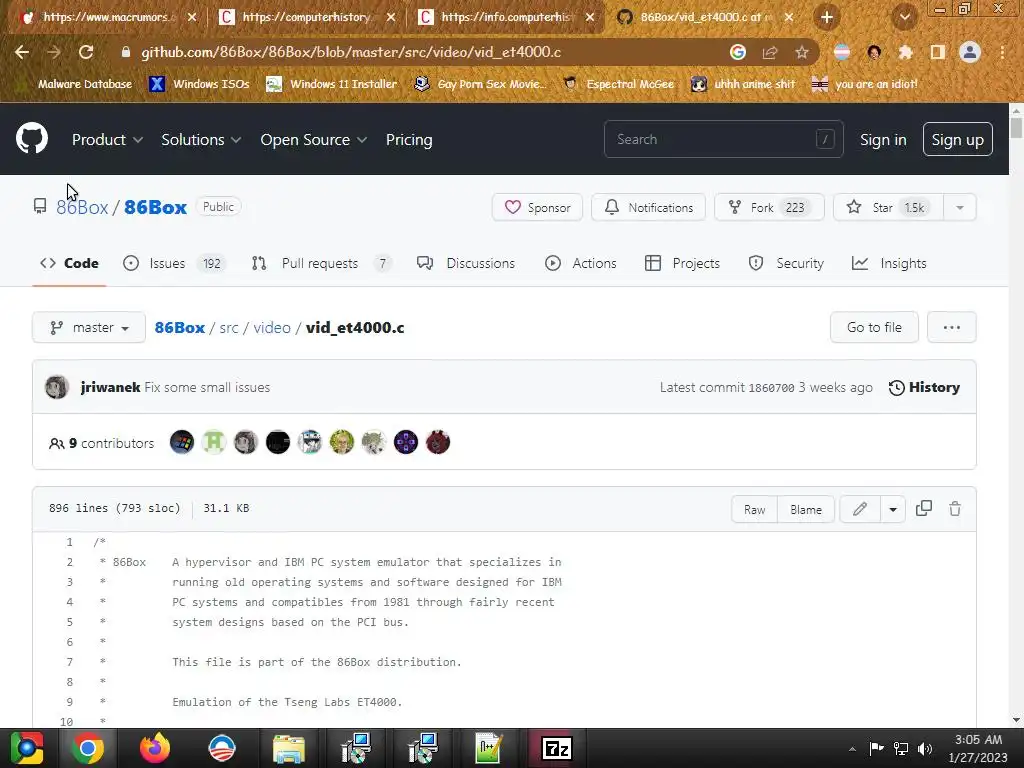Open the Chrome profile avatar
Viewport: 1024px width, 768px height.
pyautogui.click(x=970, y=52)
